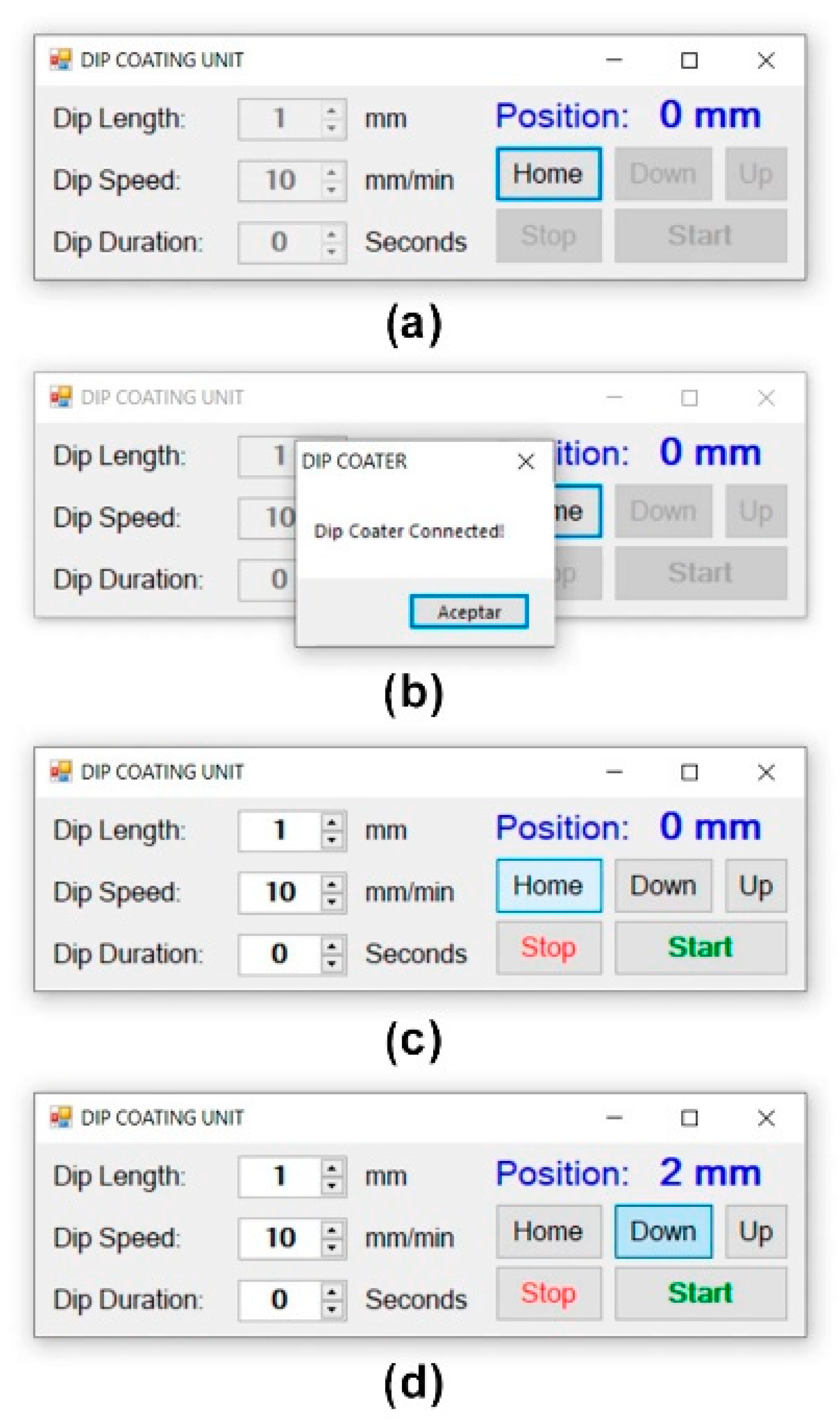Click the Home button in window (a)
Screen dimensions: 840x1424
coord(548,174)
